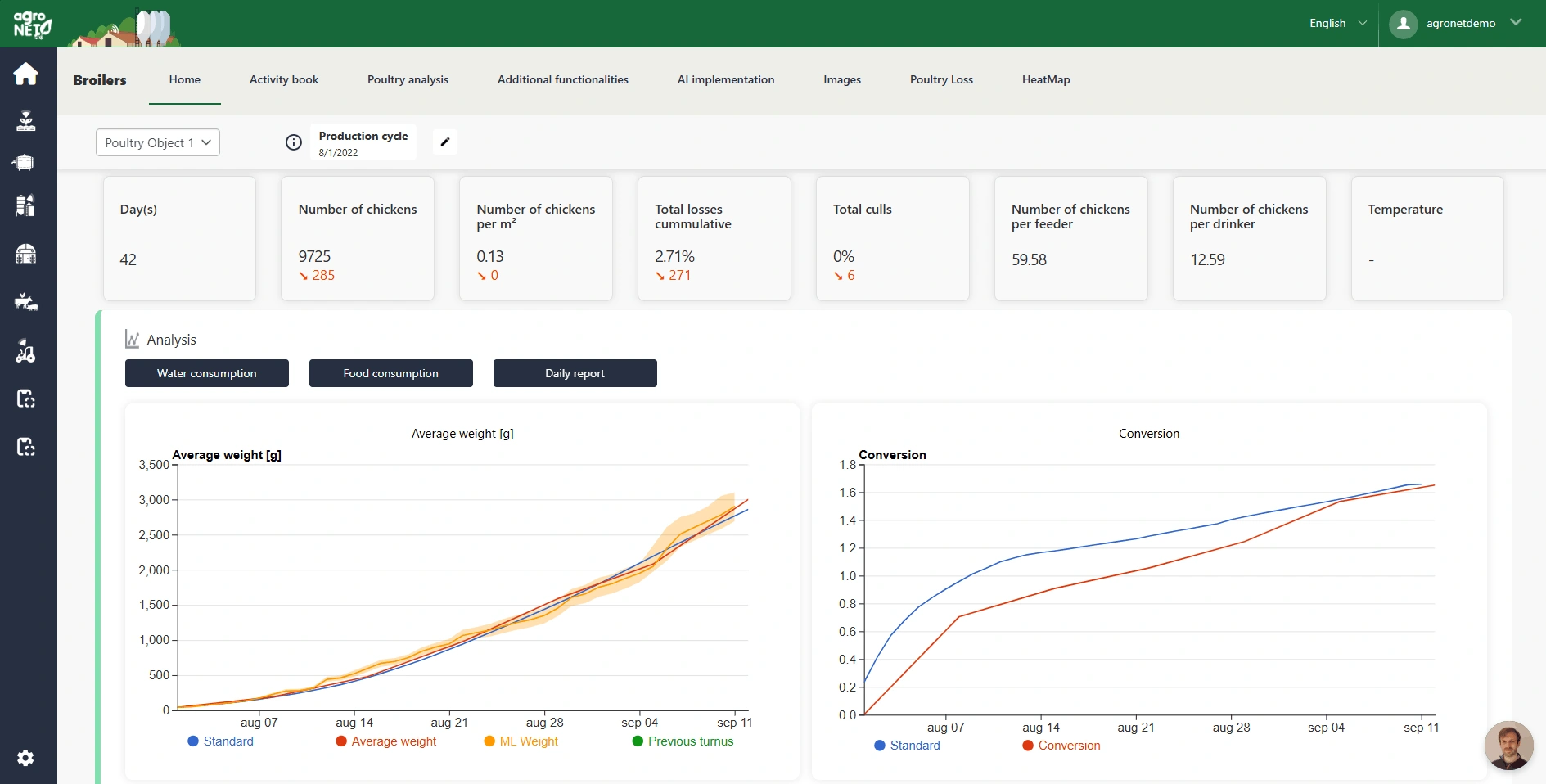Click the red 6 culls indicator
This screenshot has height=784, width=1546.
844,275
